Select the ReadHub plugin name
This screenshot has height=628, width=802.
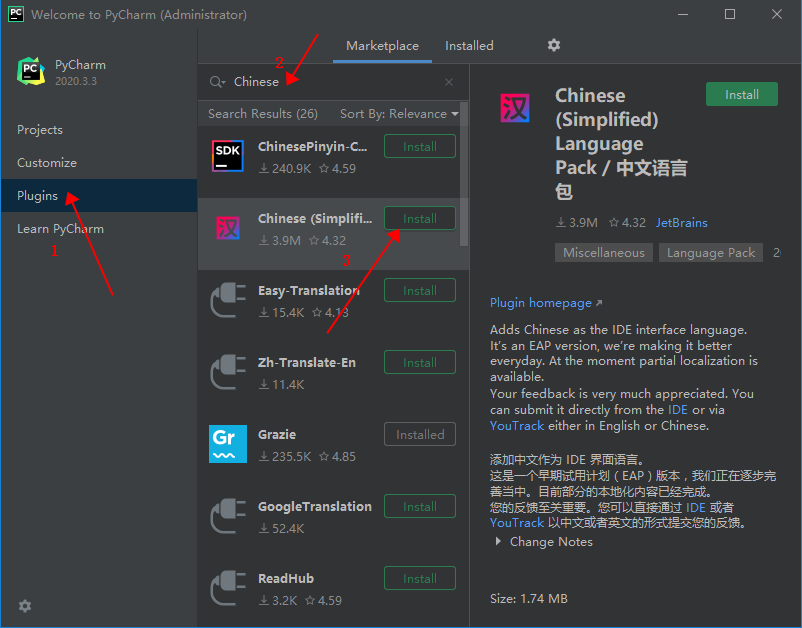click(286, 578)
